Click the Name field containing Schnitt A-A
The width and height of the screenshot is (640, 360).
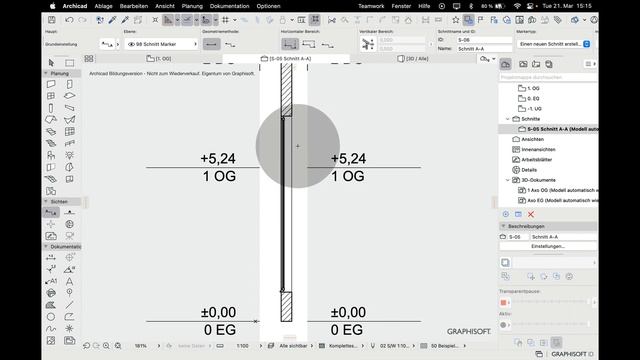click(x=484, y=49)
